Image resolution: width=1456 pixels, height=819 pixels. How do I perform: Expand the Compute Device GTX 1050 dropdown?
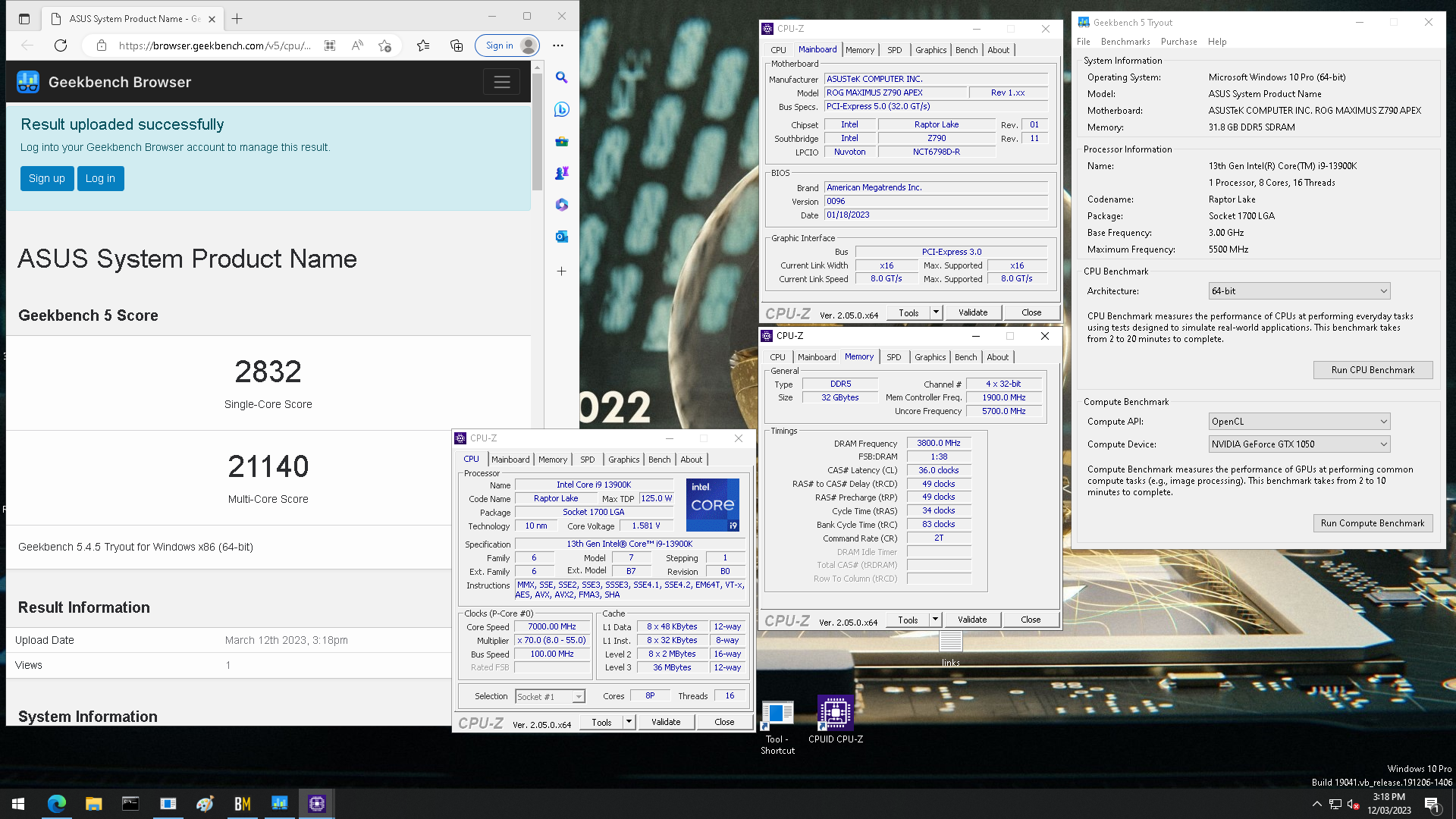point(1298,444)
